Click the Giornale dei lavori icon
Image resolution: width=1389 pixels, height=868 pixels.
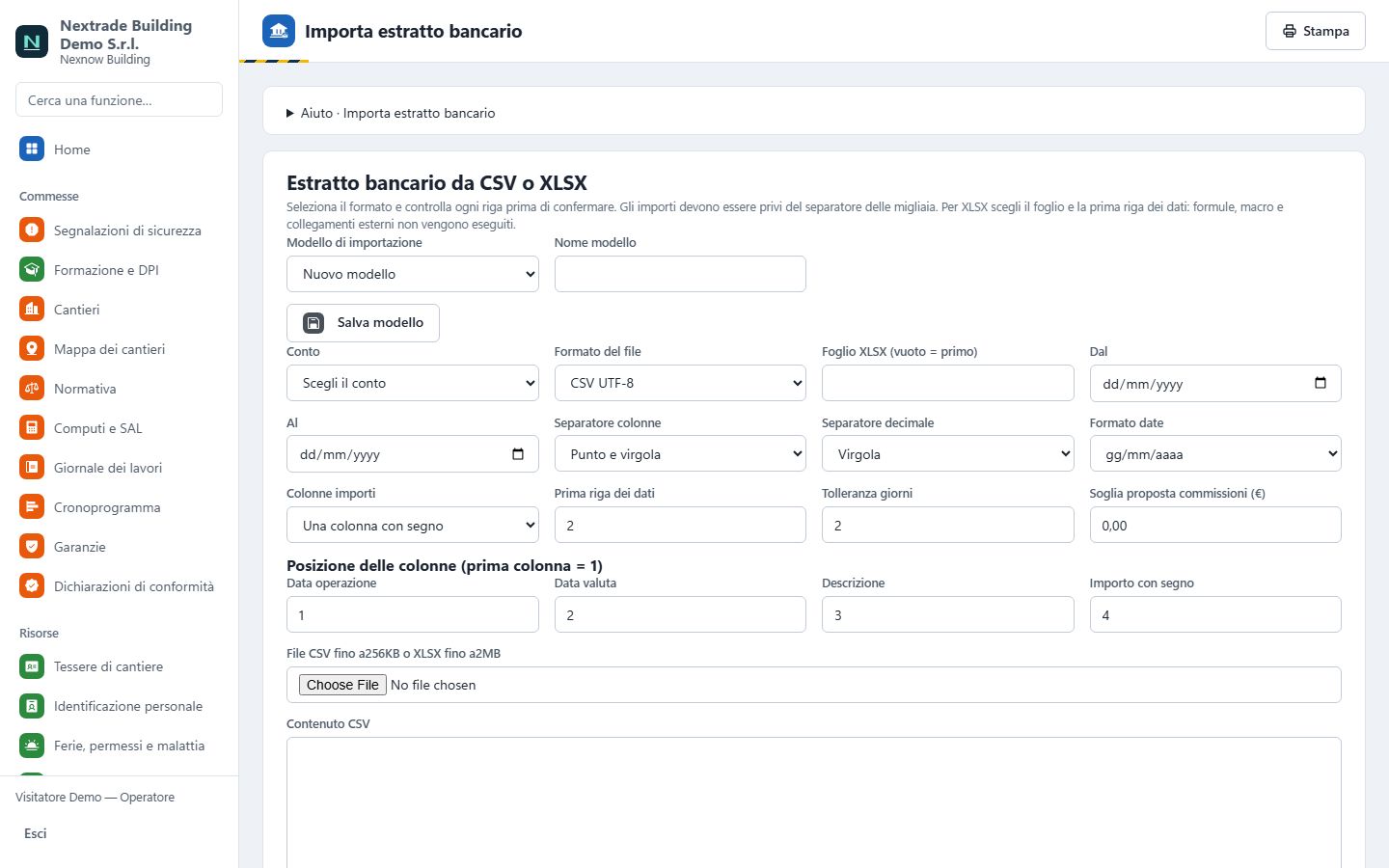click(x=32, y=467)
